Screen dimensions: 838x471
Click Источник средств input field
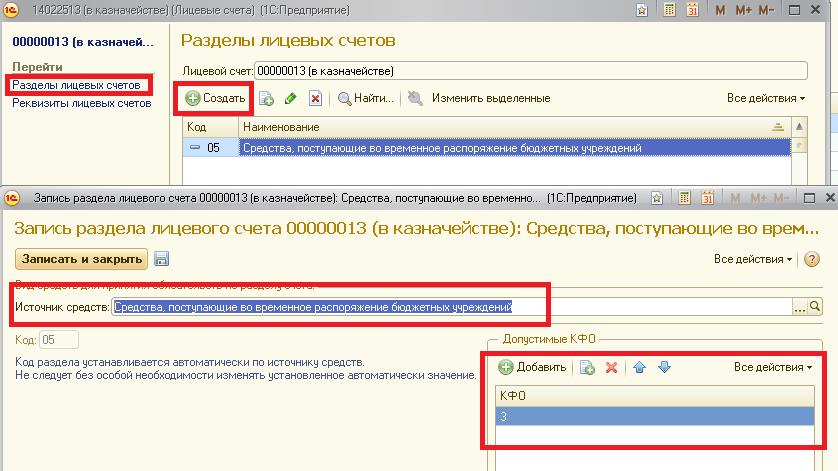tap(451, 307)
